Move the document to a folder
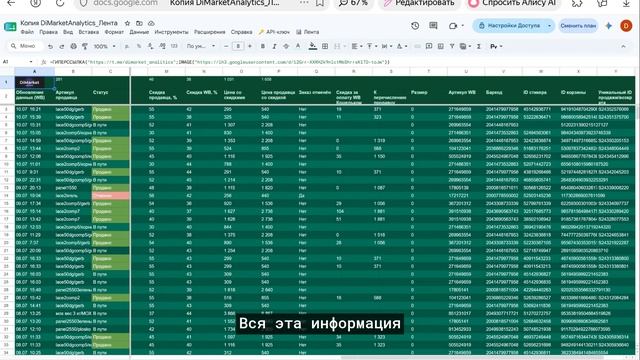Screen dimensions: 640x360 [139, 23]
